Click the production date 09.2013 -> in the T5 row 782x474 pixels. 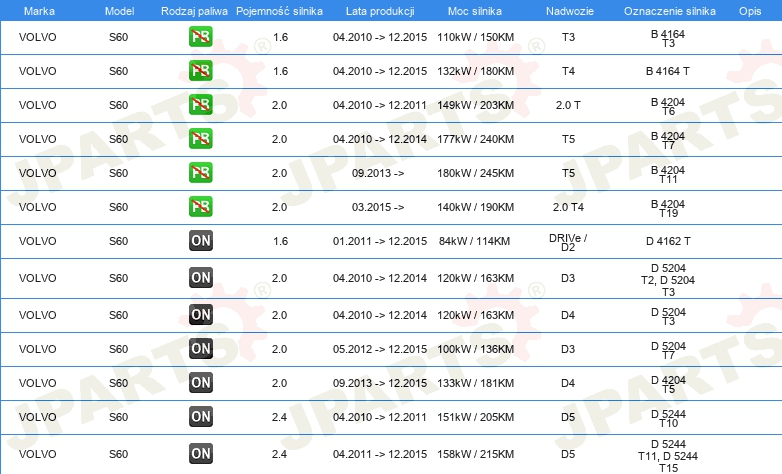point(378,173)
